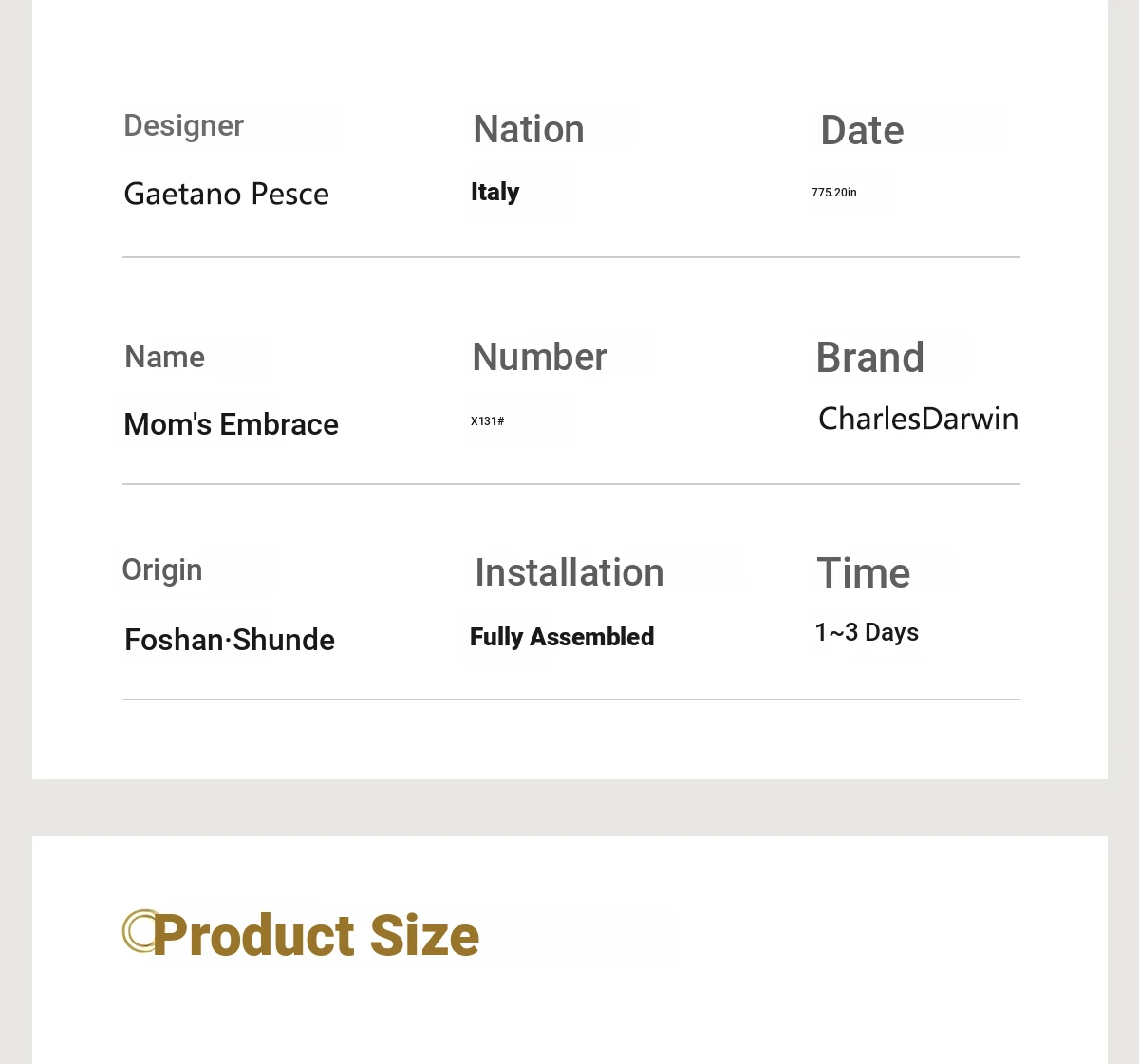The height and width of the screenshot is (1064, 1139).
Task: Click the gold circle icon beside Product Size
Action: coord(139,931)
